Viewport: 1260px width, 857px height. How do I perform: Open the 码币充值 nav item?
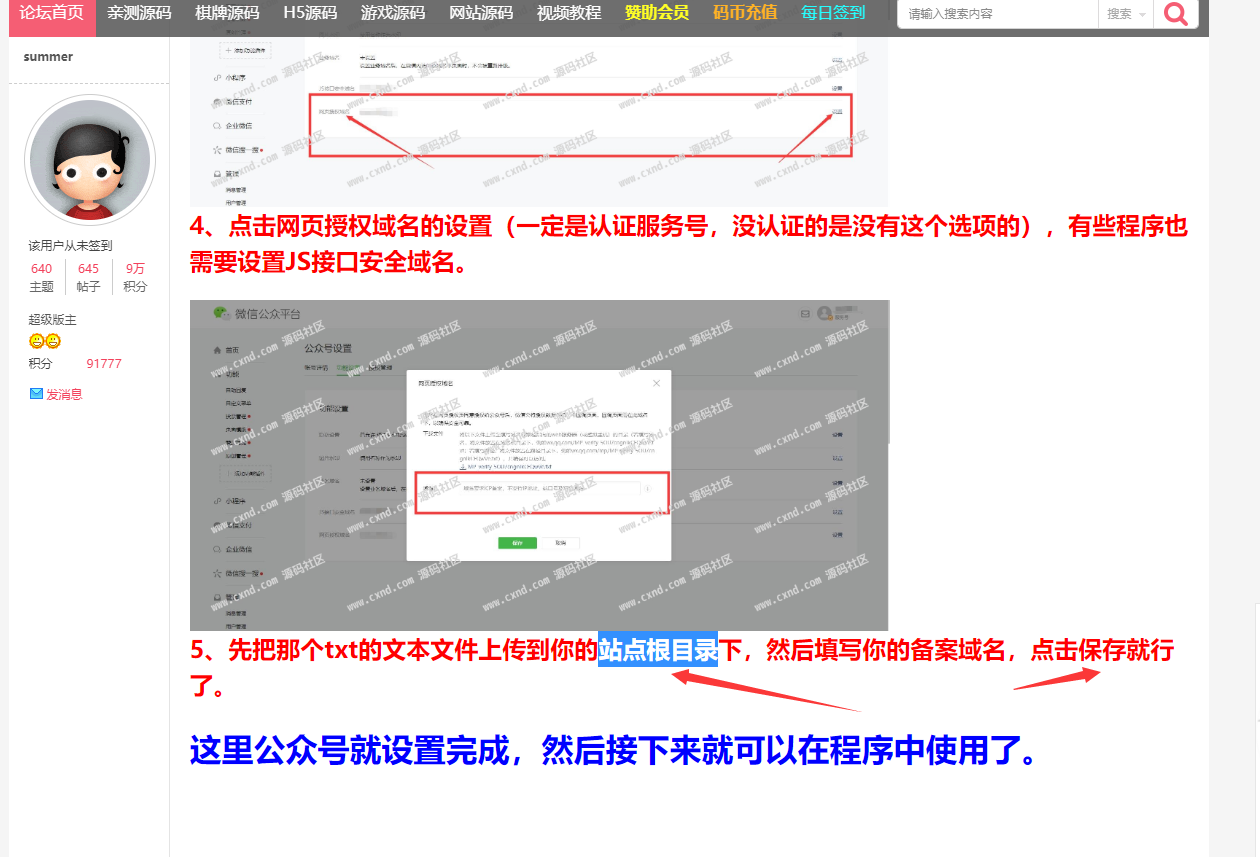pos(745,14)
